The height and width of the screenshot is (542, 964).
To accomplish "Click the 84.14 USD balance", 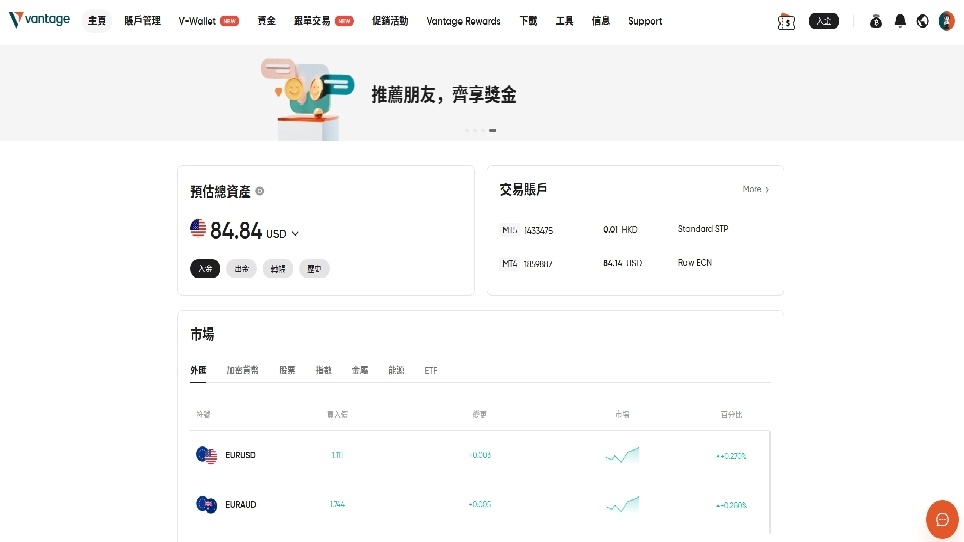I will [x=623, y=263].
